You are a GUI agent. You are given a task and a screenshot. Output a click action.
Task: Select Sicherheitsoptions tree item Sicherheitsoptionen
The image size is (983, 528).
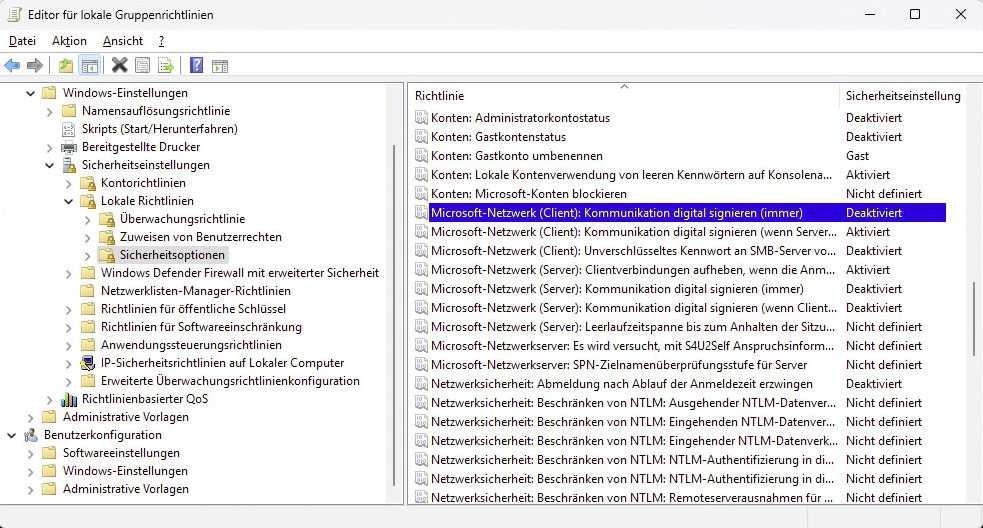tap(172, 255)
